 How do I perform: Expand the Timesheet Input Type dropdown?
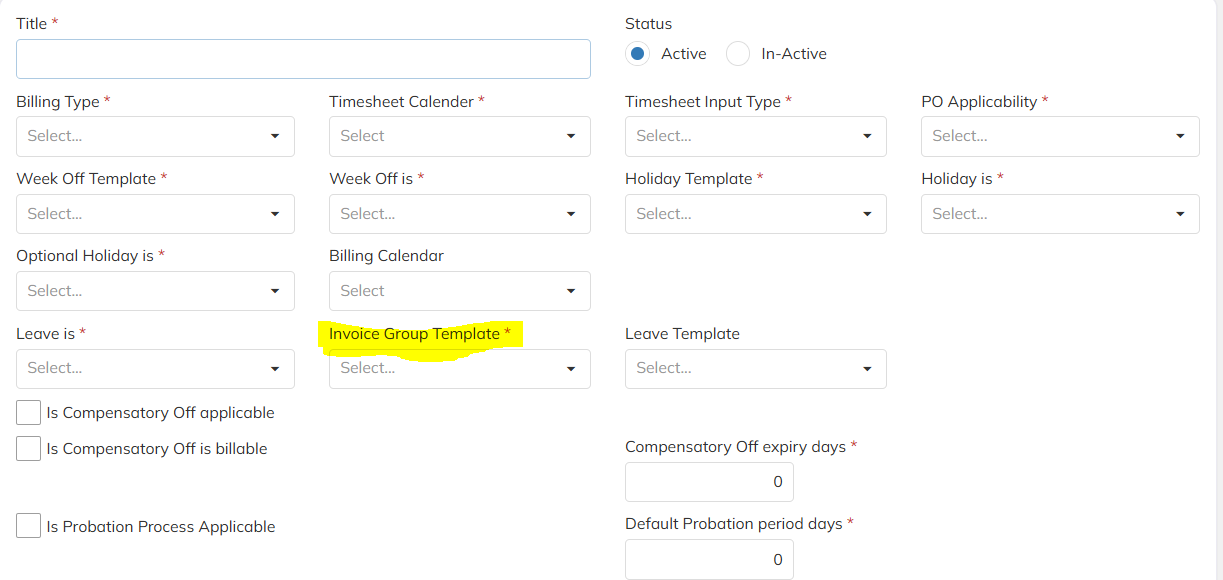[755, 136]
